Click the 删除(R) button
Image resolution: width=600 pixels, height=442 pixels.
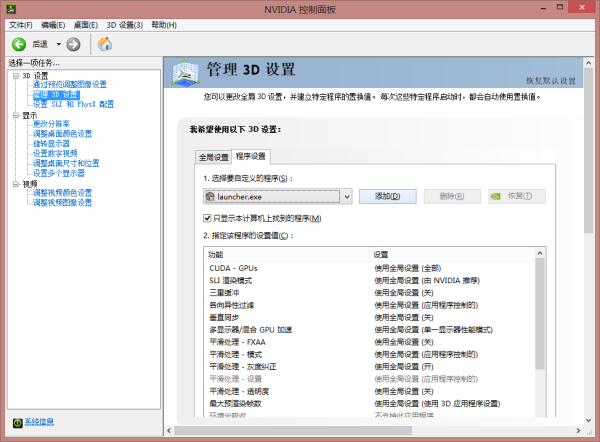click(x=452, y=196)
